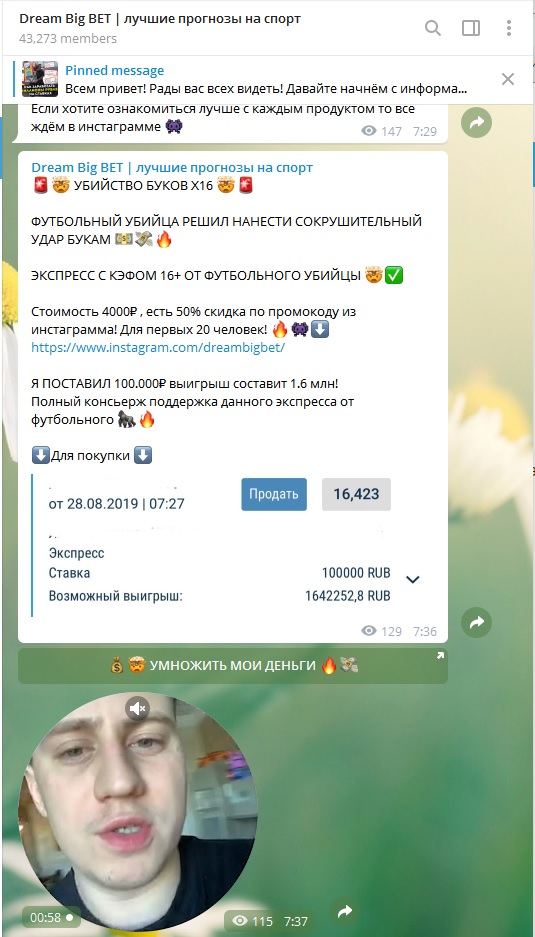
Task: Play the round video message
Action: pos(138,812)
